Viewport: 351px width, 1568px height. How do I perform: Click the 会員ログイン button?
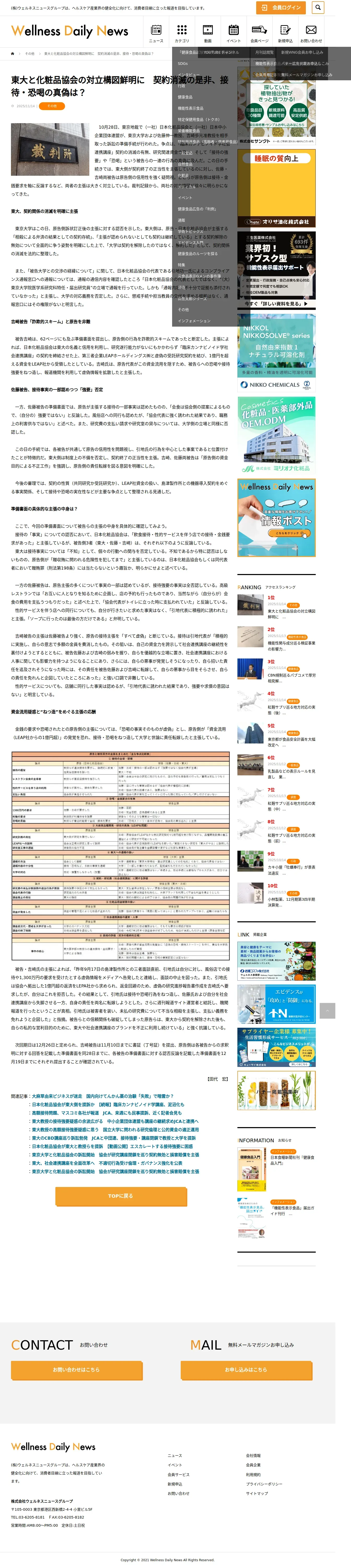(280, 7)
